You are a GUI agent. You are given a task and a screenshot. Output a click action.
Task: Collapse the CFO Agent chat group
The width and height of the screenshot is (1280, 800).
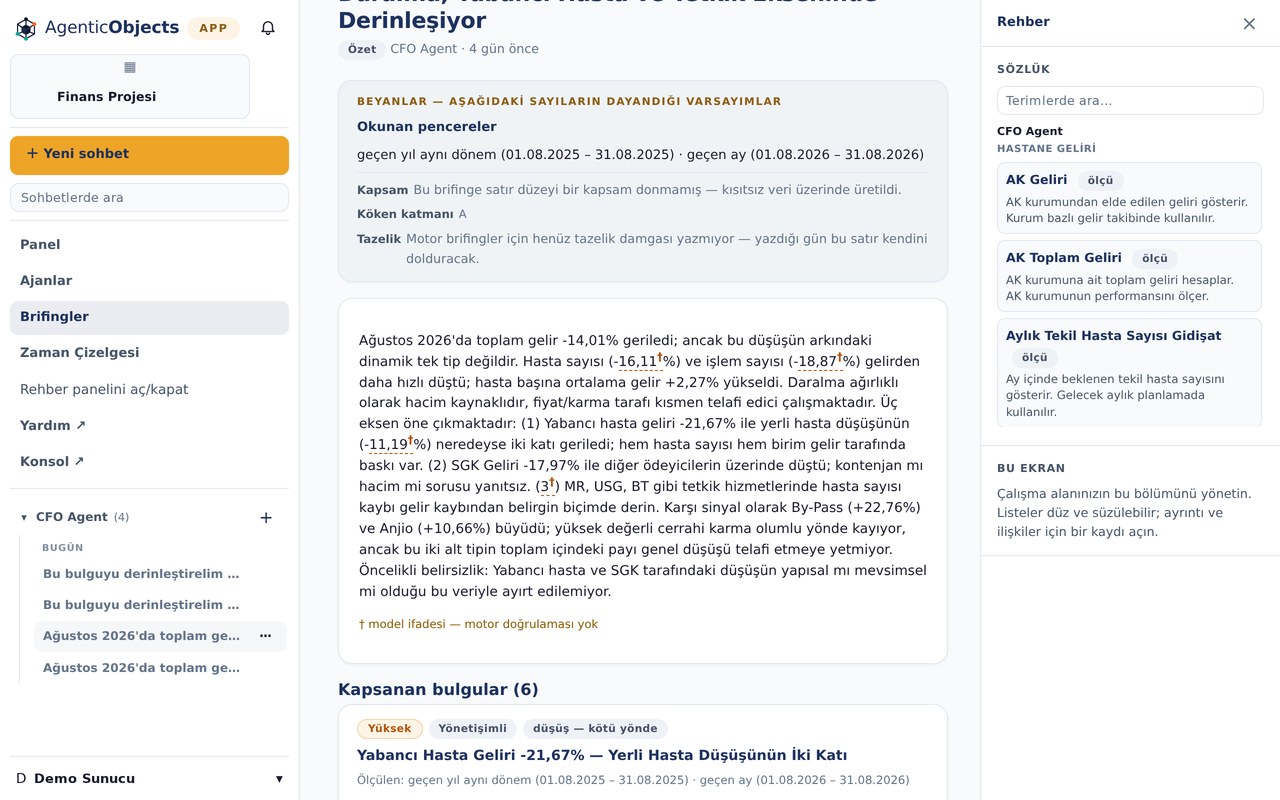click(x=24, y=517)
